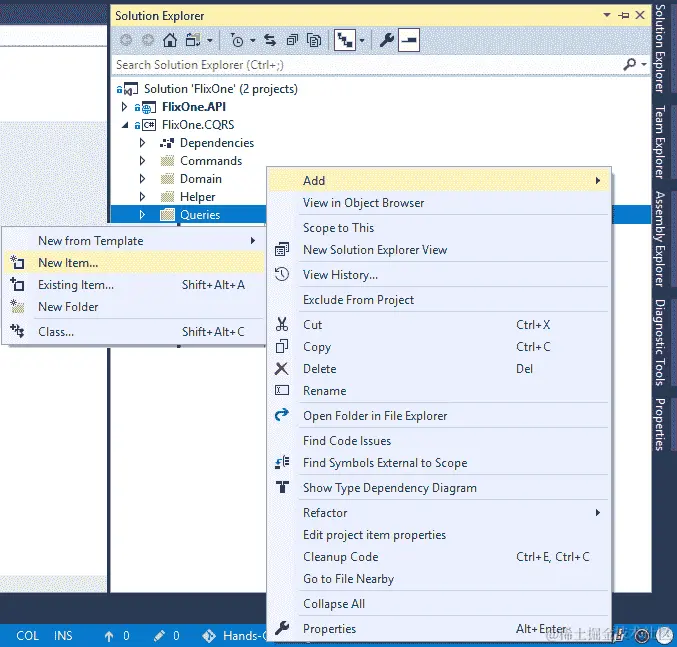
Task: Expand the Dependencies node
Action: [142, 143]
